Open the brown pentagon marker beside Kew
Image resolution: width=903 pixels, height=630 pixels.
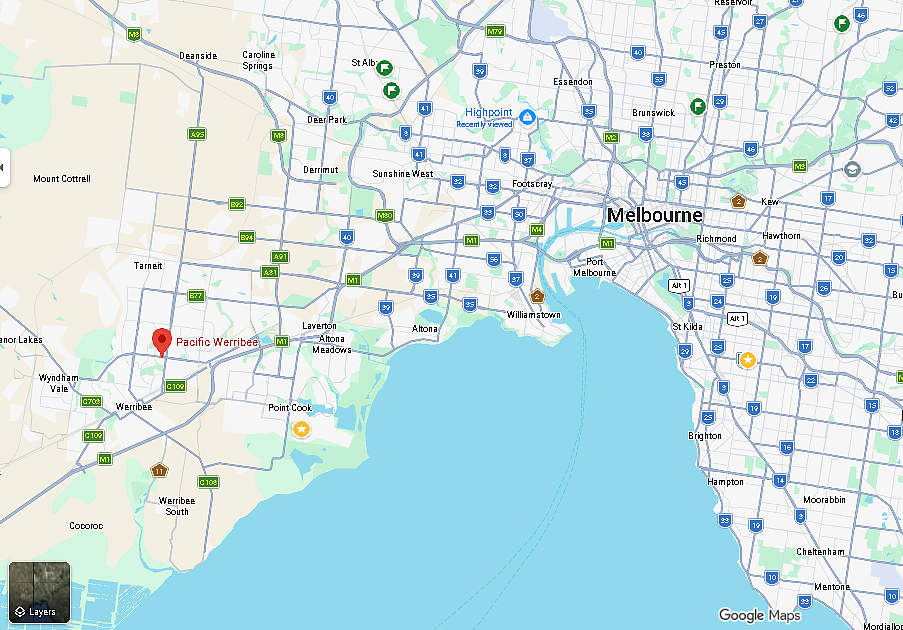point(738,202)
